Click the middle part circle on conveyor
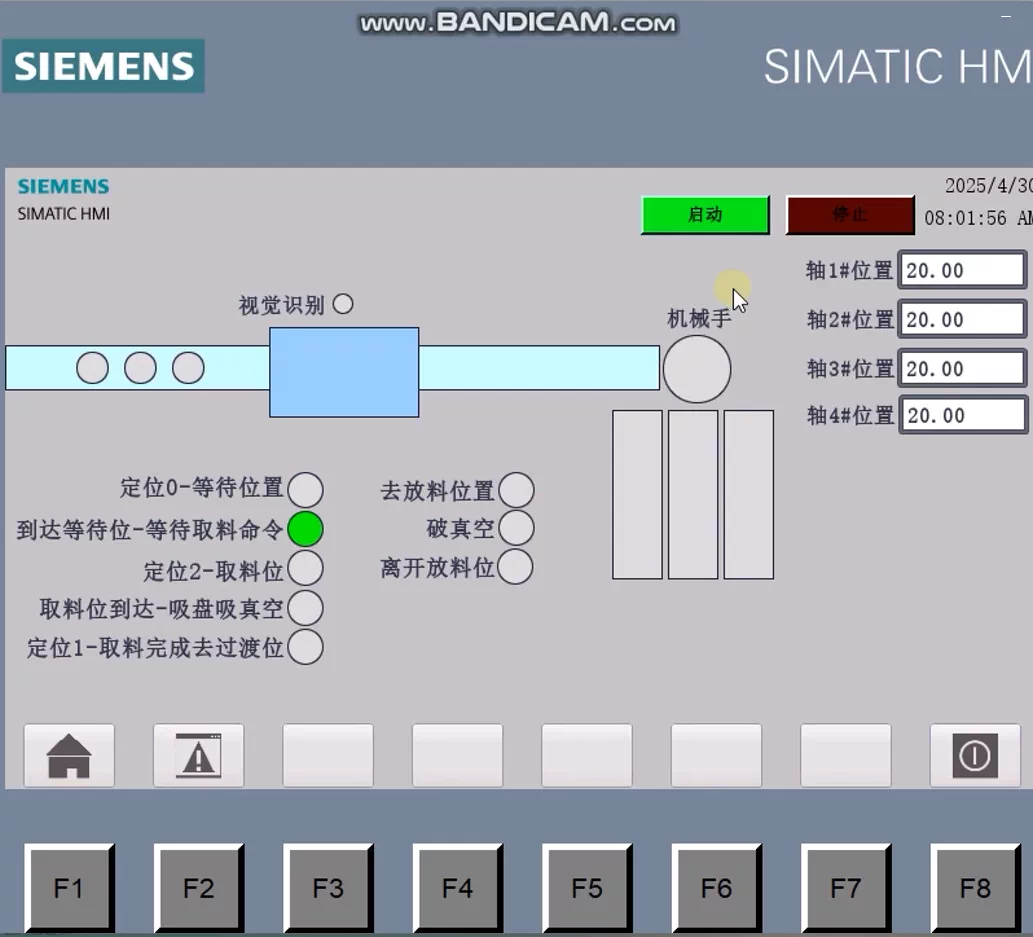This screenshot has height=937, width=1033. (x=140, y=368)
